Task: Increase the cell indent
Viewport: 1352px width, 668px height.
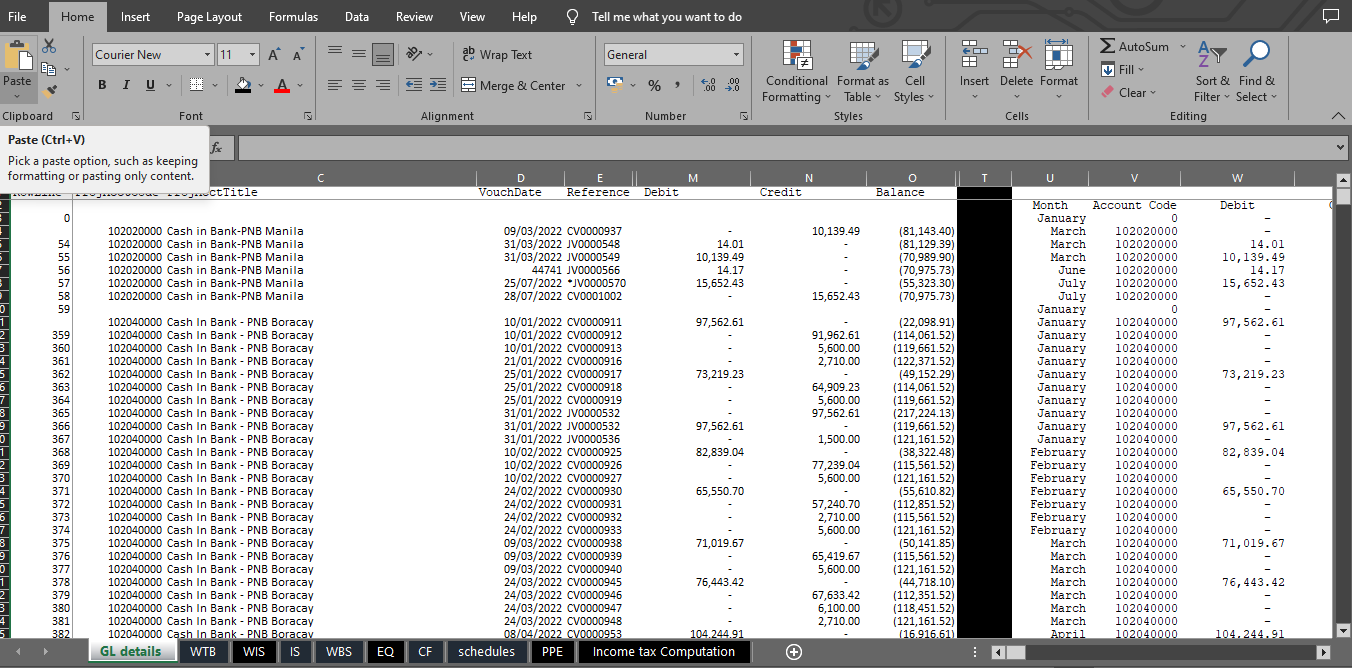Action: [439, 86]
